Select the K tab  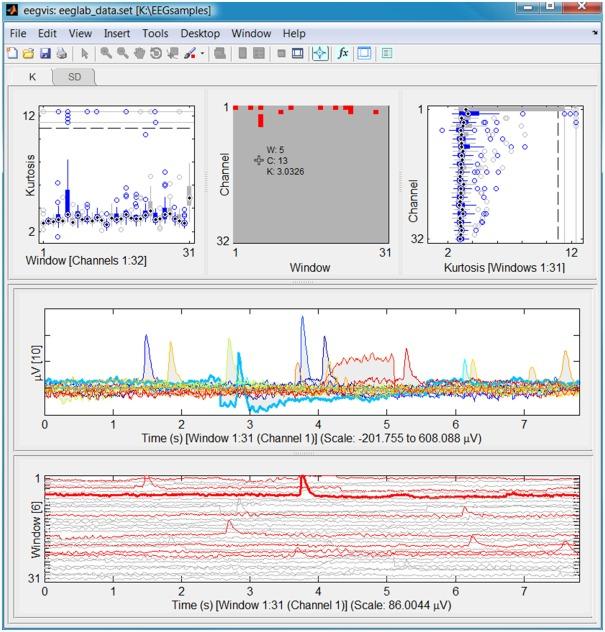[x=32, y=77]
